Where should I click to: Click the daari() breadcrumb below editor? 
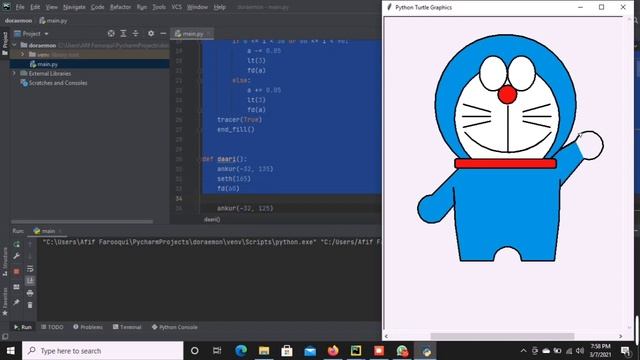tap(212, 219)
